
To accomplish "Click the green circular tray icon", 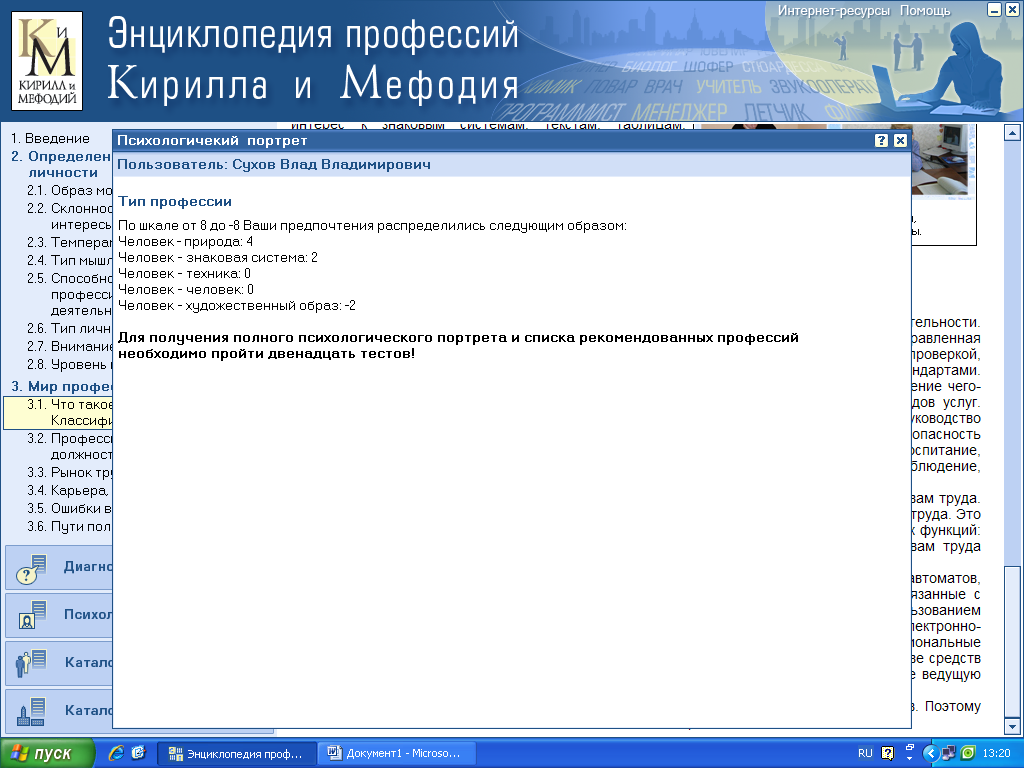I will click(968, 753).
